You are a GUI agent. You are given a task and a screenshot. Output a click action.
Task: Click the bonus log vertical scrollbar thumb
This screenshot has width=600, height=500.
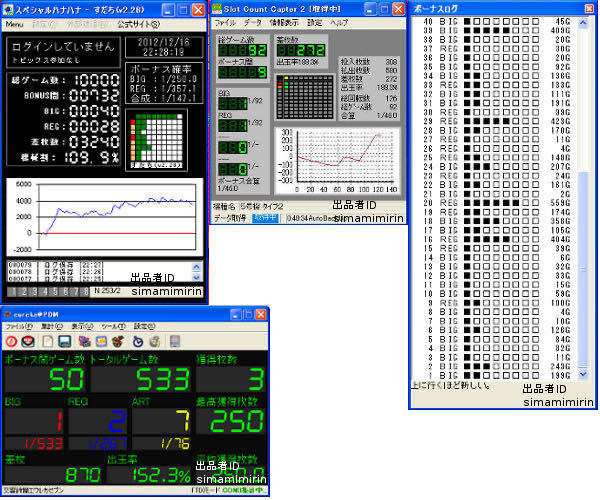(583, 269)
